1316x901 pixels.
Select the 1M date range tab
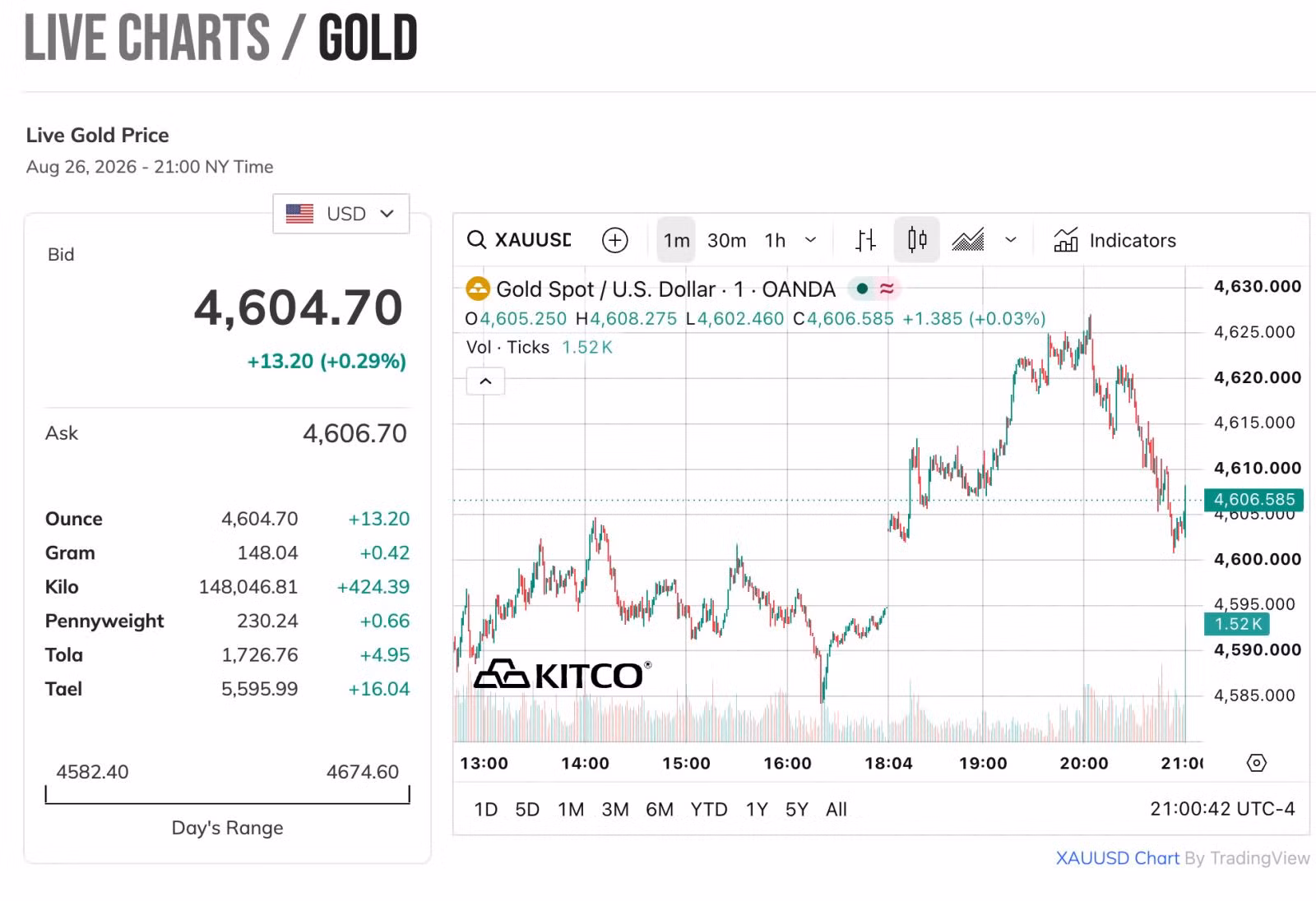tap(571, 810)
